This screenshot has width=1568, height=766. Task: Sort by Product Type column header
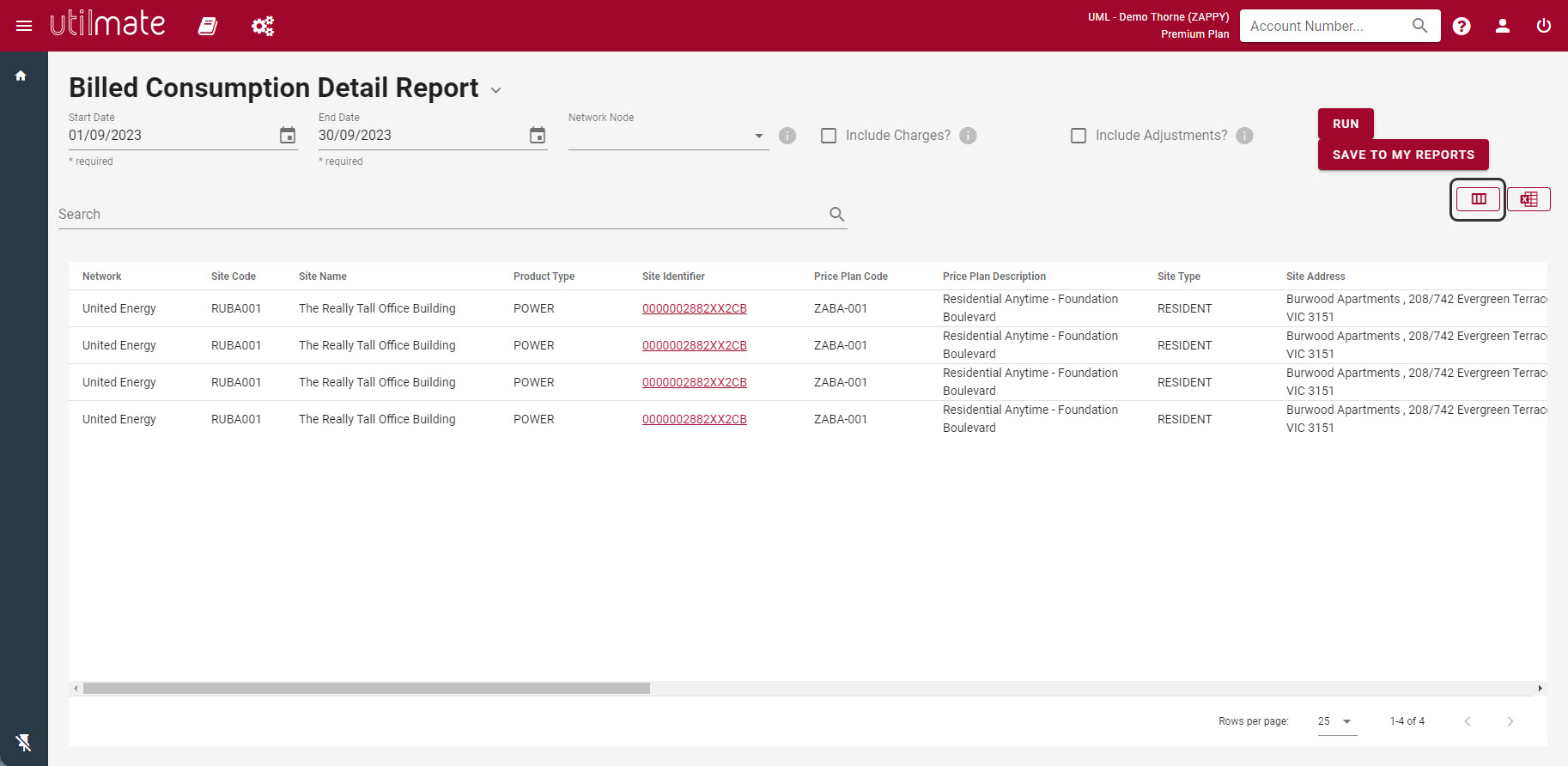pyautogui.click(x=544, y=277)
